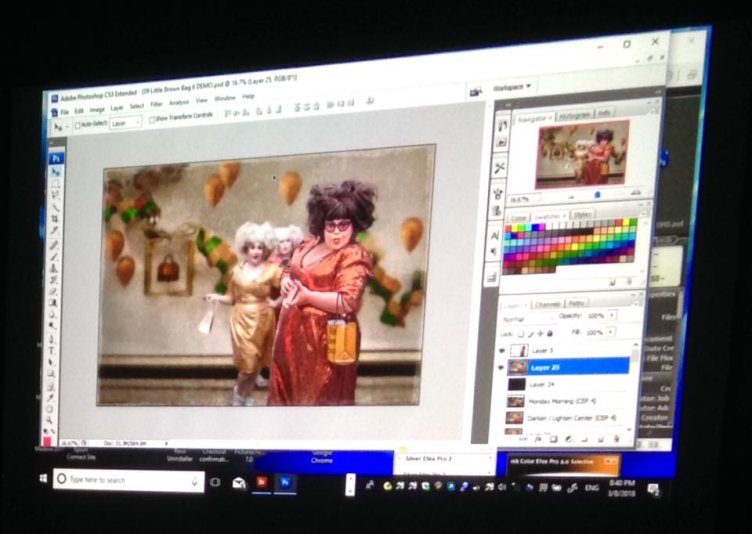This screenshot has width=752, height=534.
Task: Hide Layer 3 with eye icon
Action: [502, 351]
